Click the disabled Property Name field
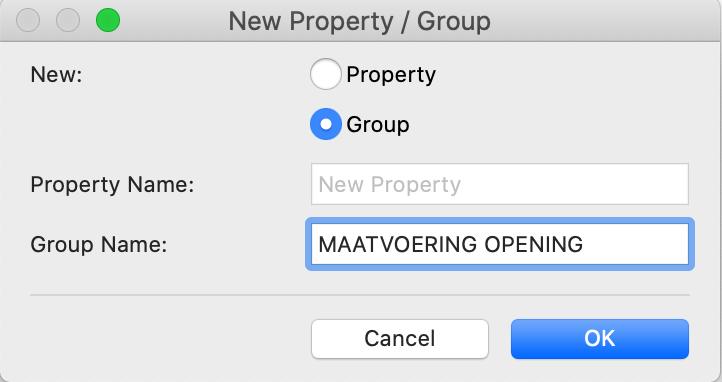 click(x=500, y=184)
